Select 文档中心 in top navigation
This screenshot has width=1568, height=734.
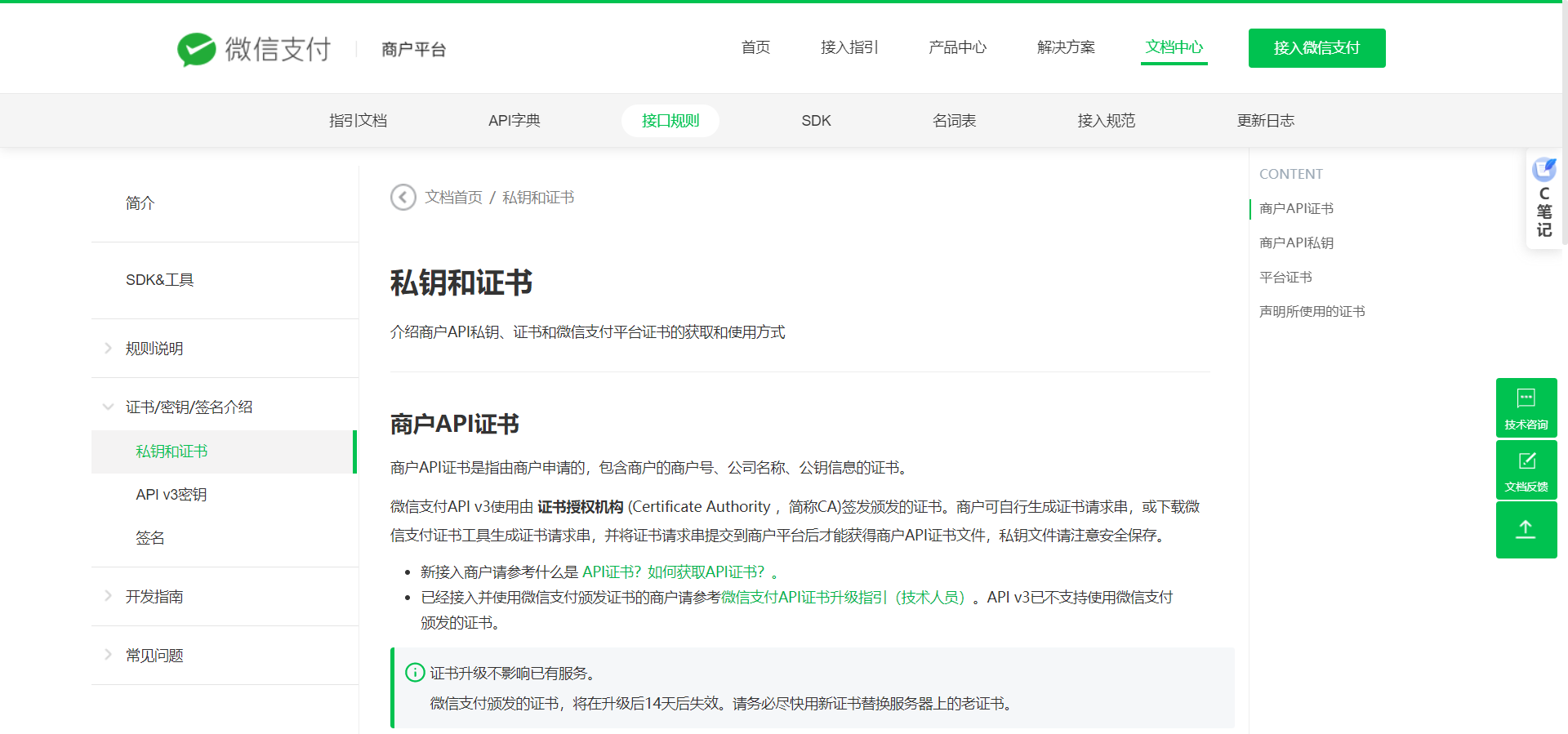tap(1174, 47)
